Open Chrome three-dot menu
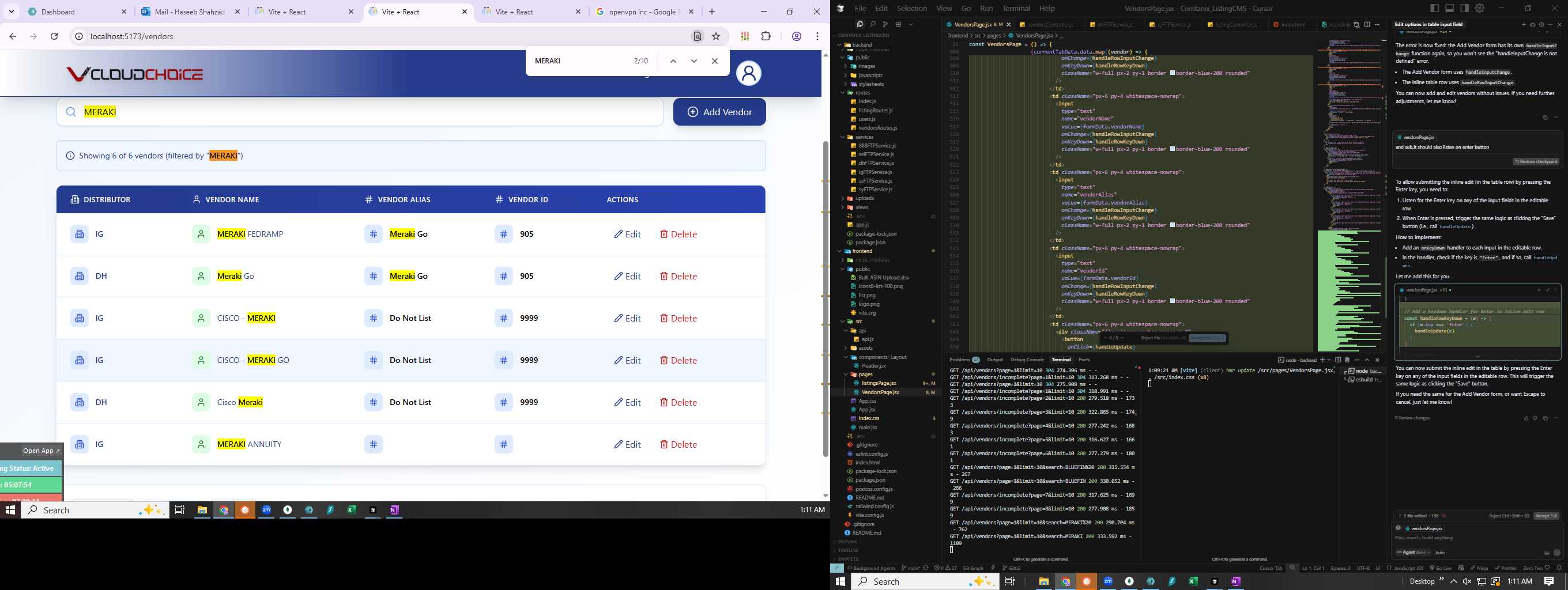Viewport: 1568px width, 590px height. (817, 36)
